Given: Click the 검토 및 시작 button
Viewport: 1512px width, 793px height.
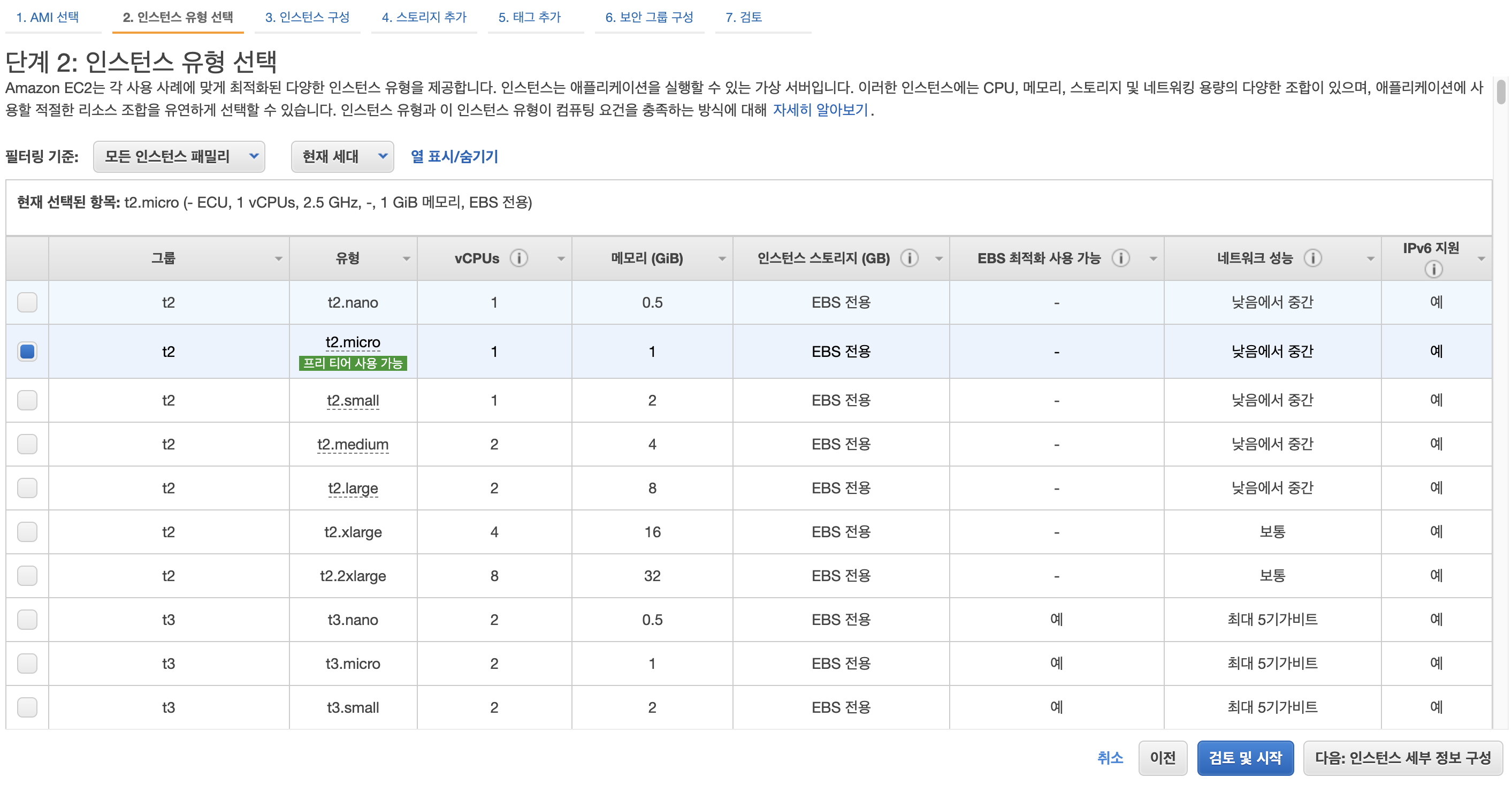Looking at the screenshot, I should [x=1245, y=758].
